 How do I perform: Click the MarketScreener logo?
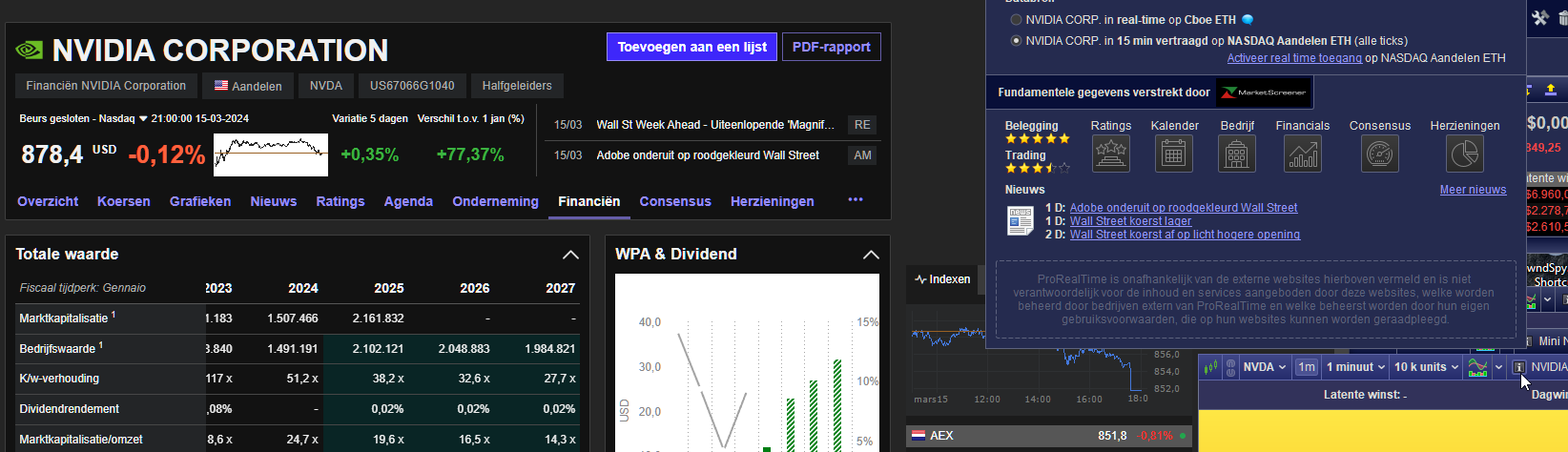pos(1264,92)
